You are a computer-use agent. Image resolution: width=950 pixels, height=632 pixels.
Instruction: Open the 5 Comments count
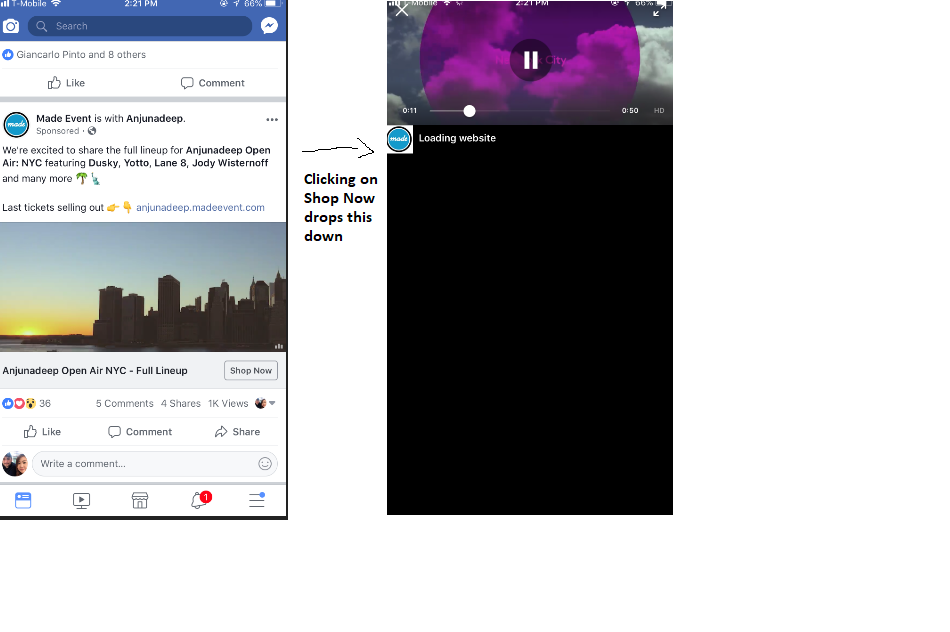click(x=124, y=403)
